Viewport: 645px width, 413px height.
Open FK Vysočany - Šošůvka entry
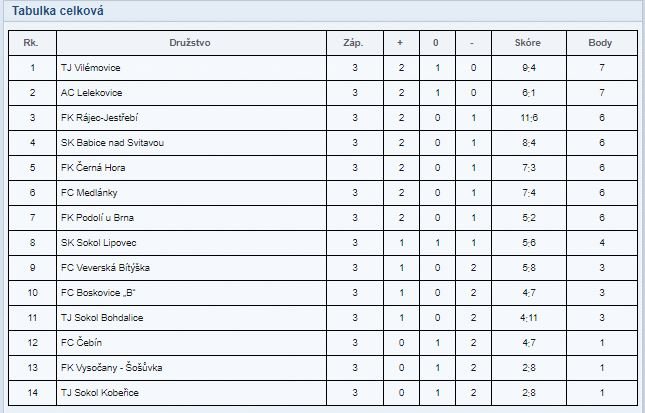point(111,368)
